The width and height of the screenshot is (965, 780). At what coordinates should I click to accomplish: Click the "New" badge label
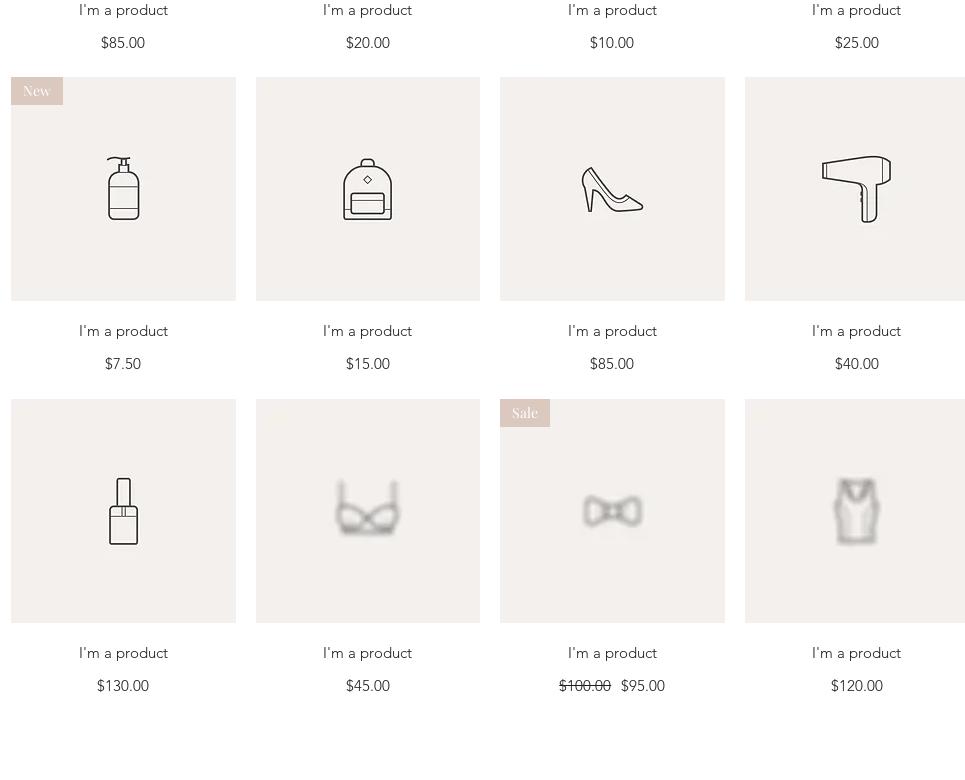(x=37, y=91)
